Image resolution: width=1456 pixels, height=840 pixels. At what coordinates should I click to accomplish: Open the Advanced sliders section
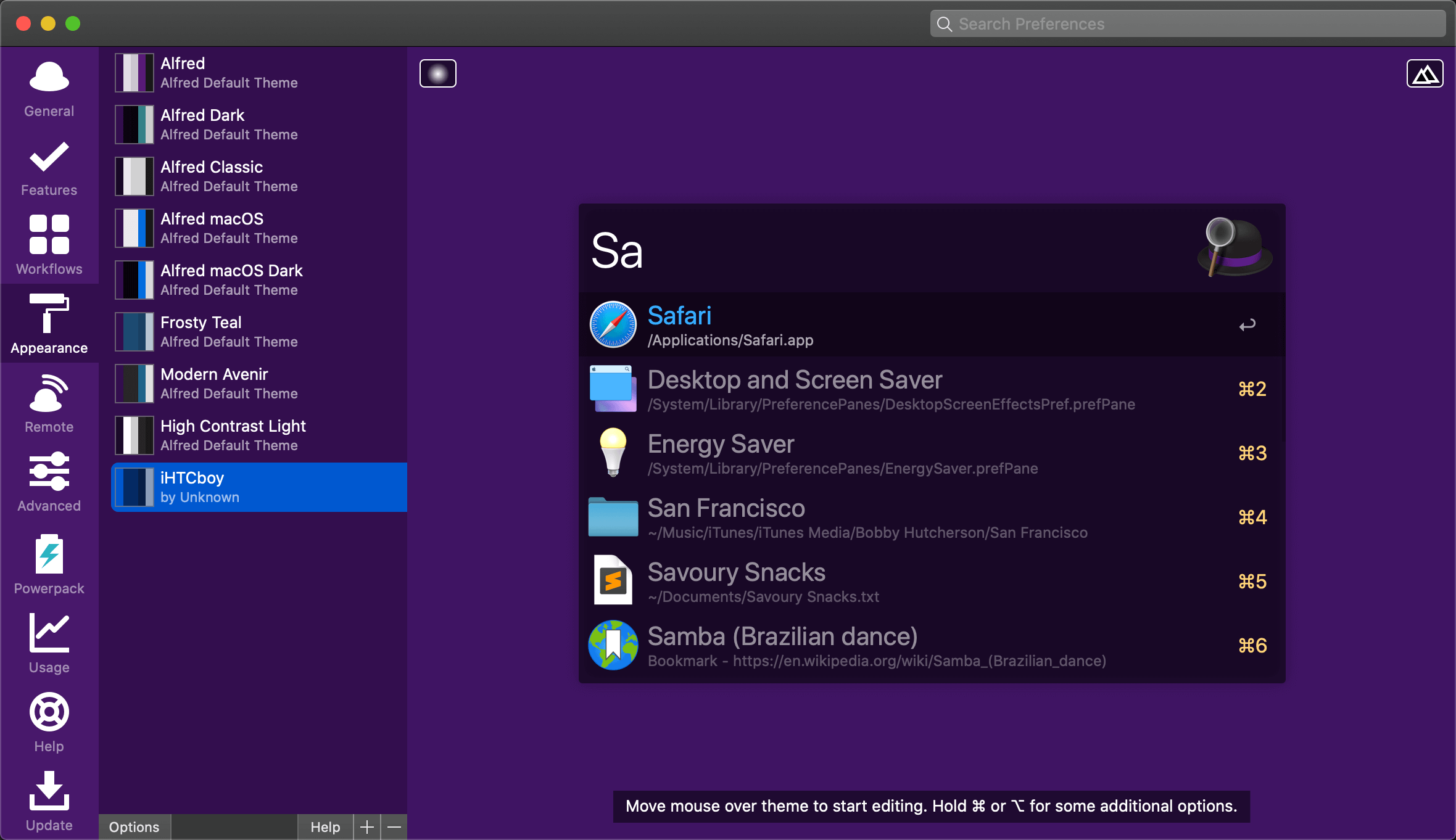point(49,482)
